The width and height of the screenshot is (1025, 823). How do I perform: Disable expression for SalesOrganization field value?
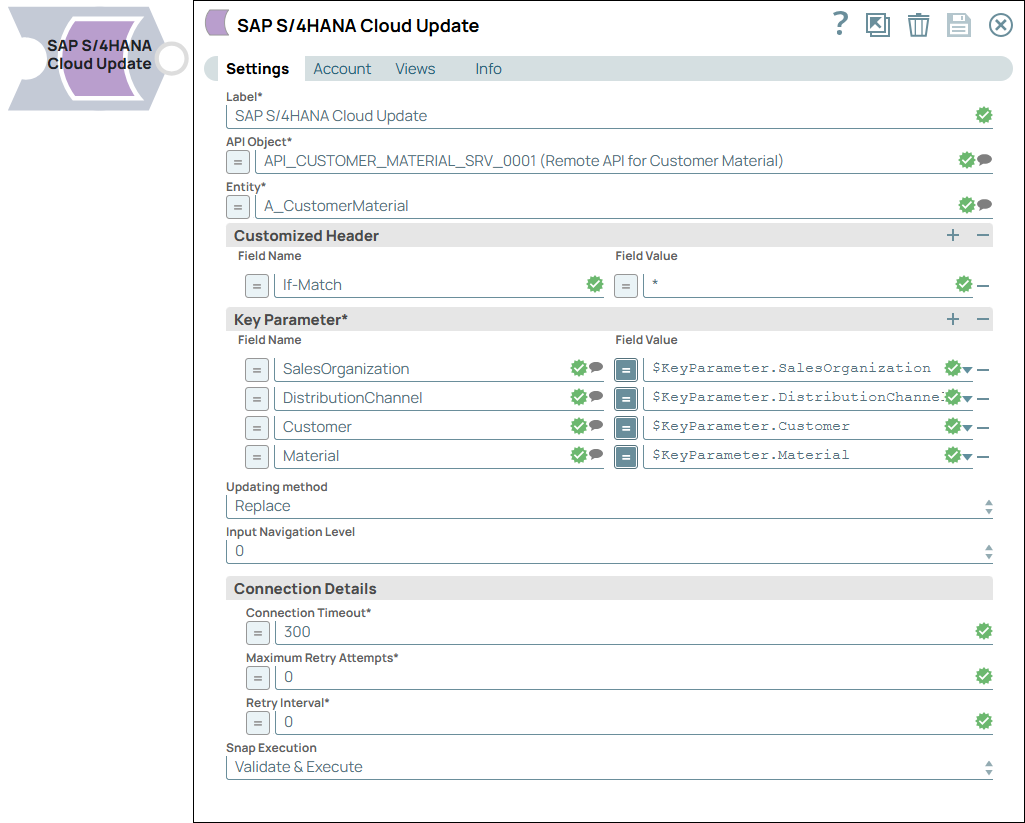[626, 369]
